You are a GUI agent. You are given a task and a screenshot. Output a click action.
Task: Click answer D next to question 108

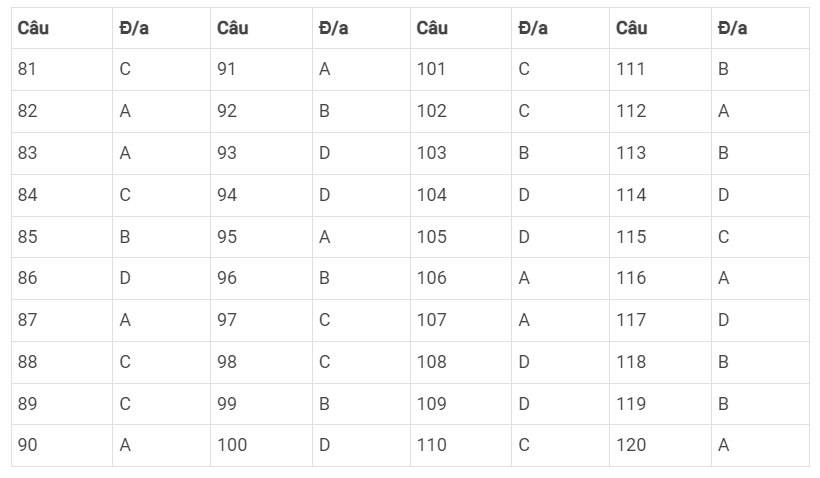point(560,362)
